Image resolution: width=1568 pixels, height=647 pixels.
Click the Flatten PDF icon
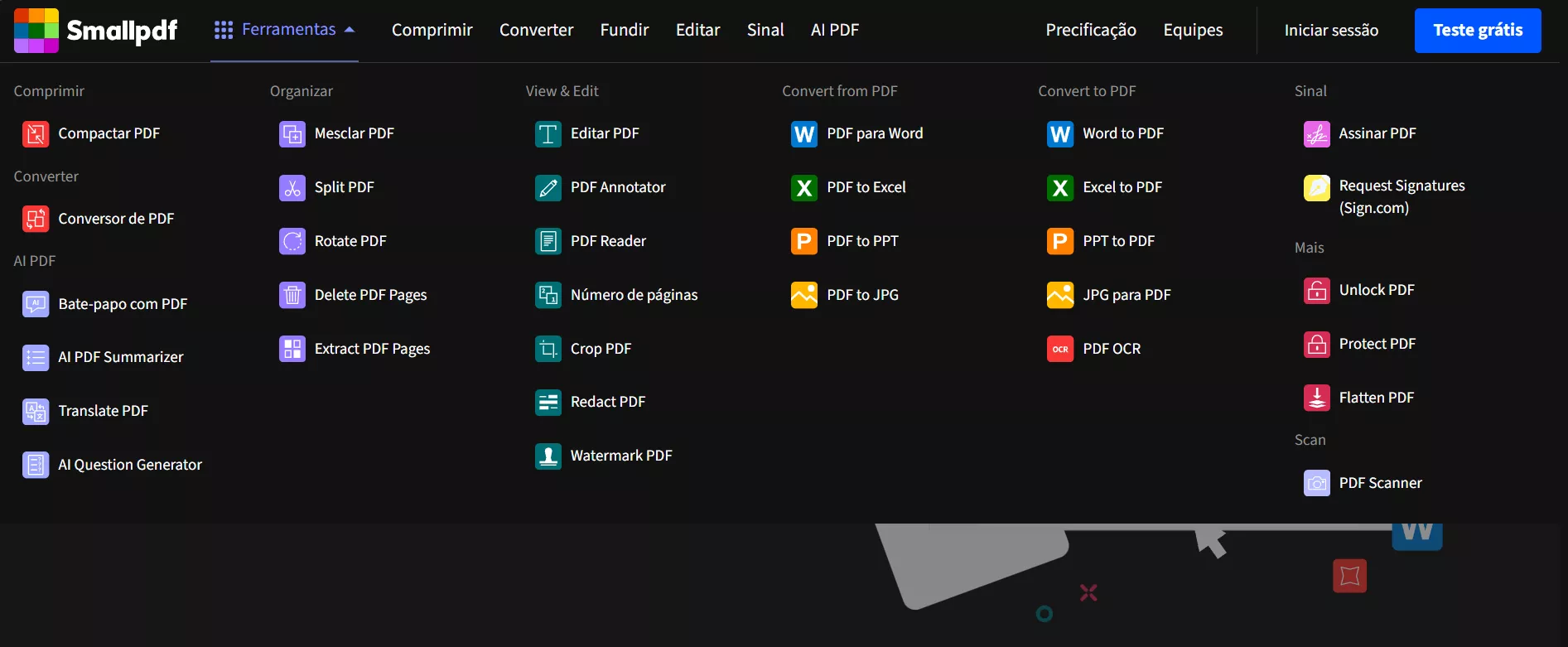point(1317,398)
